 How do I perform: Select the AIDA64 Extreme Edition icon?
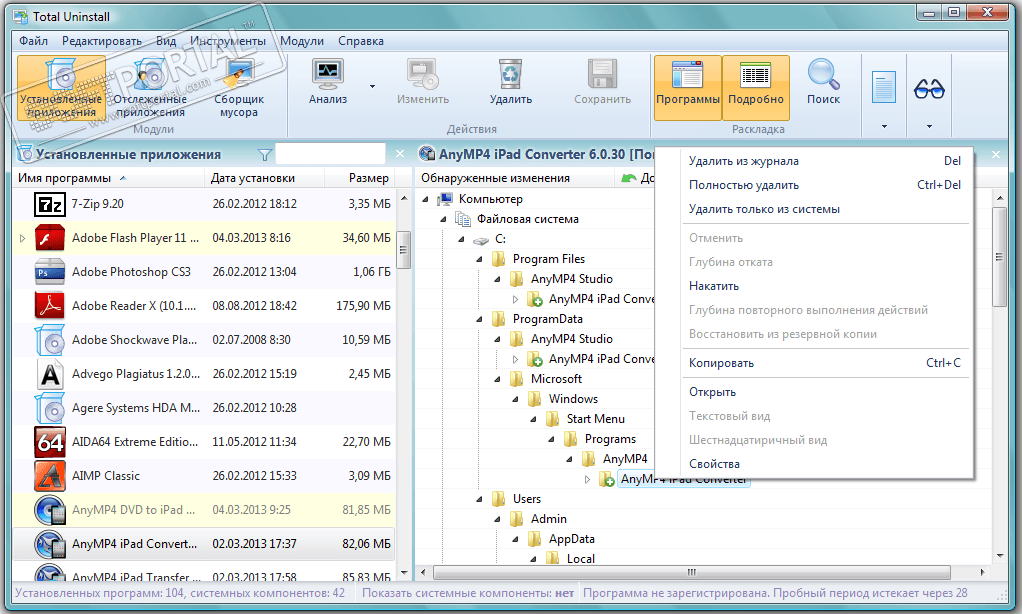50,442
